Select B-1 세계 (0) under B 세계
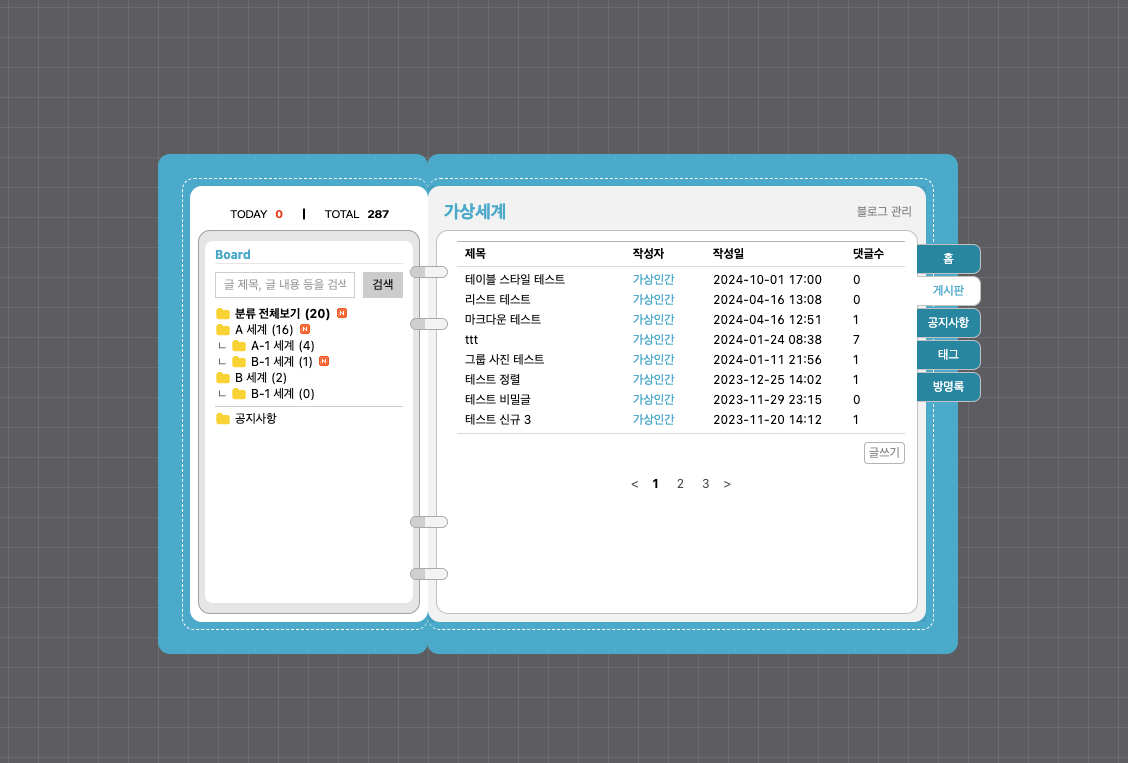The image size is (1128, 763). point(283,394)
